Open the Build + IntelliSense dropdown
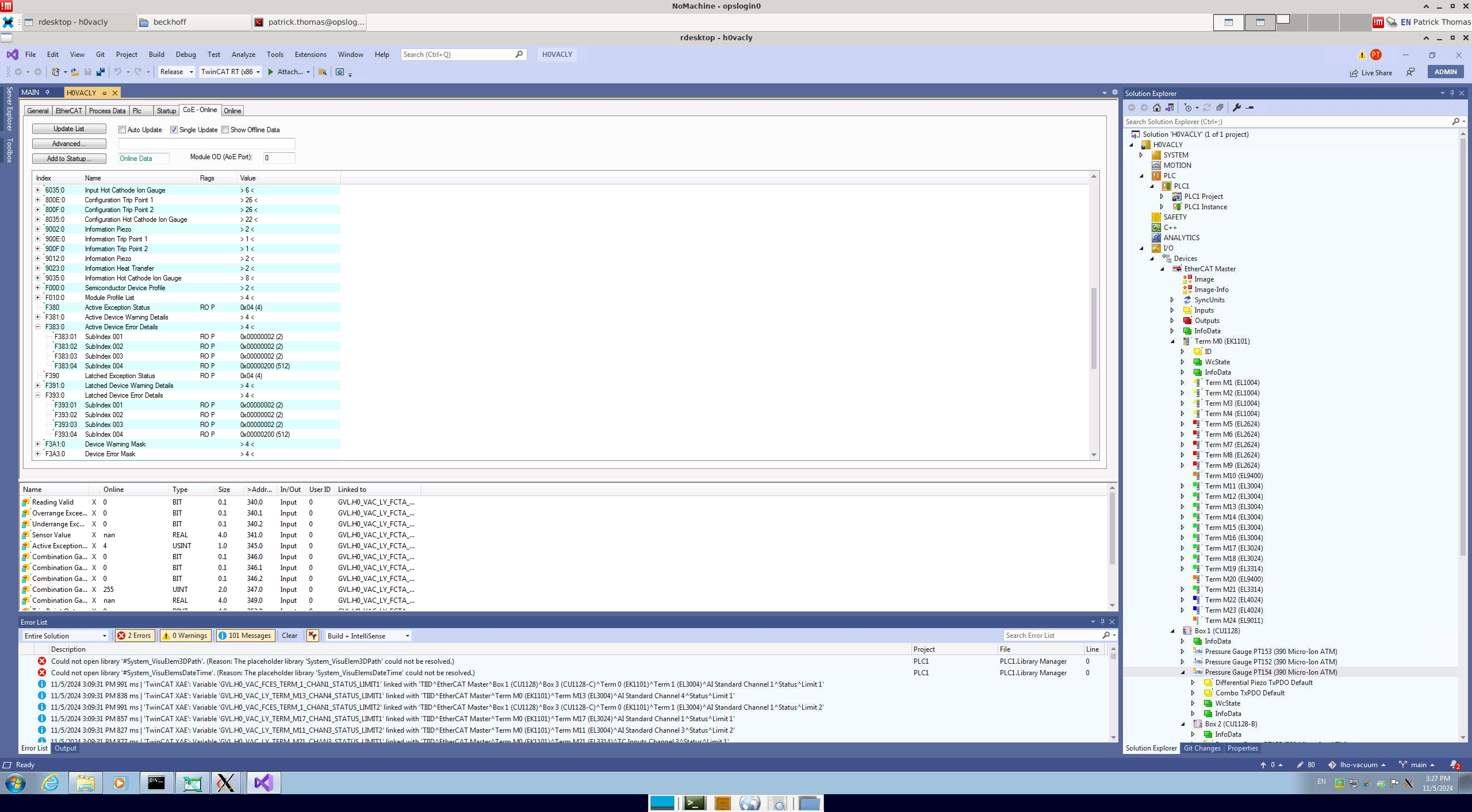 click(368, 636)
